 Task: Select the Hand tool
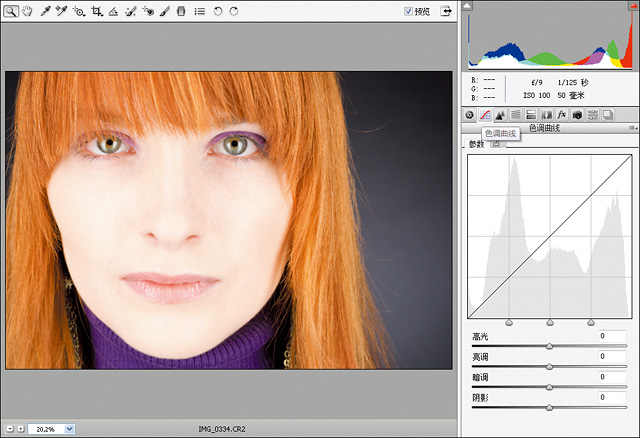[27, 11]
